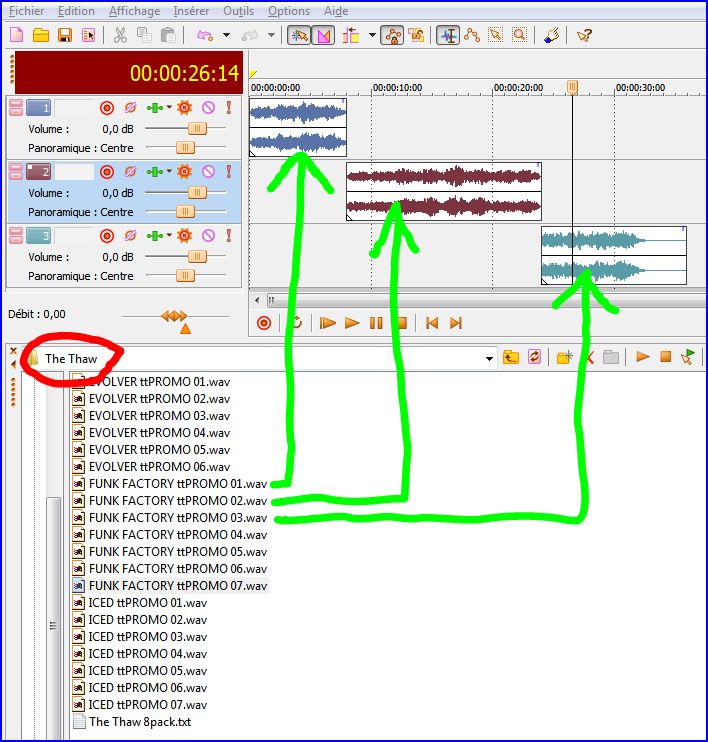Arm track 3 for record
The image size is (708, 742).
point(107,236)
